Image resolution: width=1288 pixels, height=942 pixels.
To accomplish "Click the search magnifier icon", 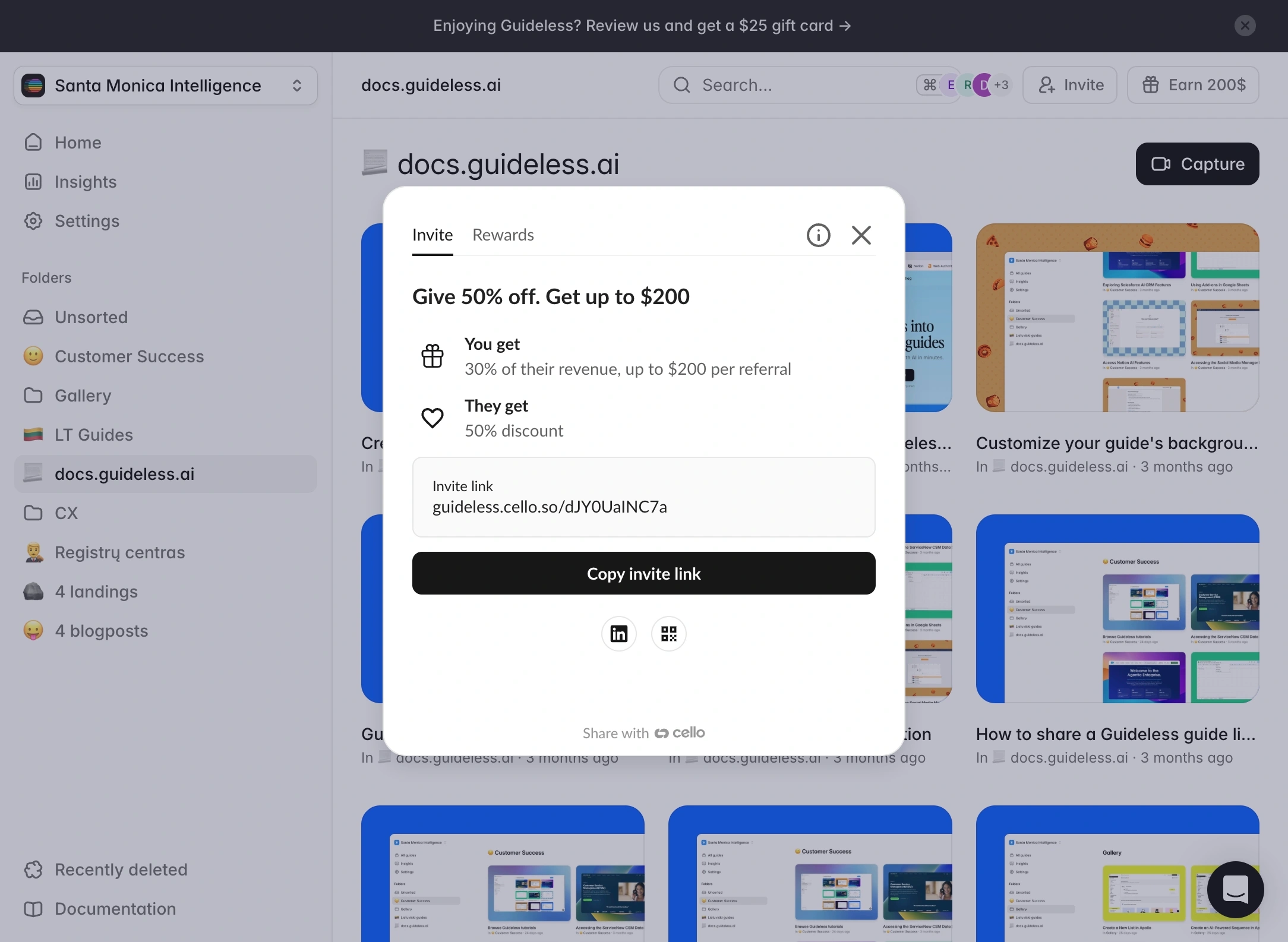I will [682, 85].
